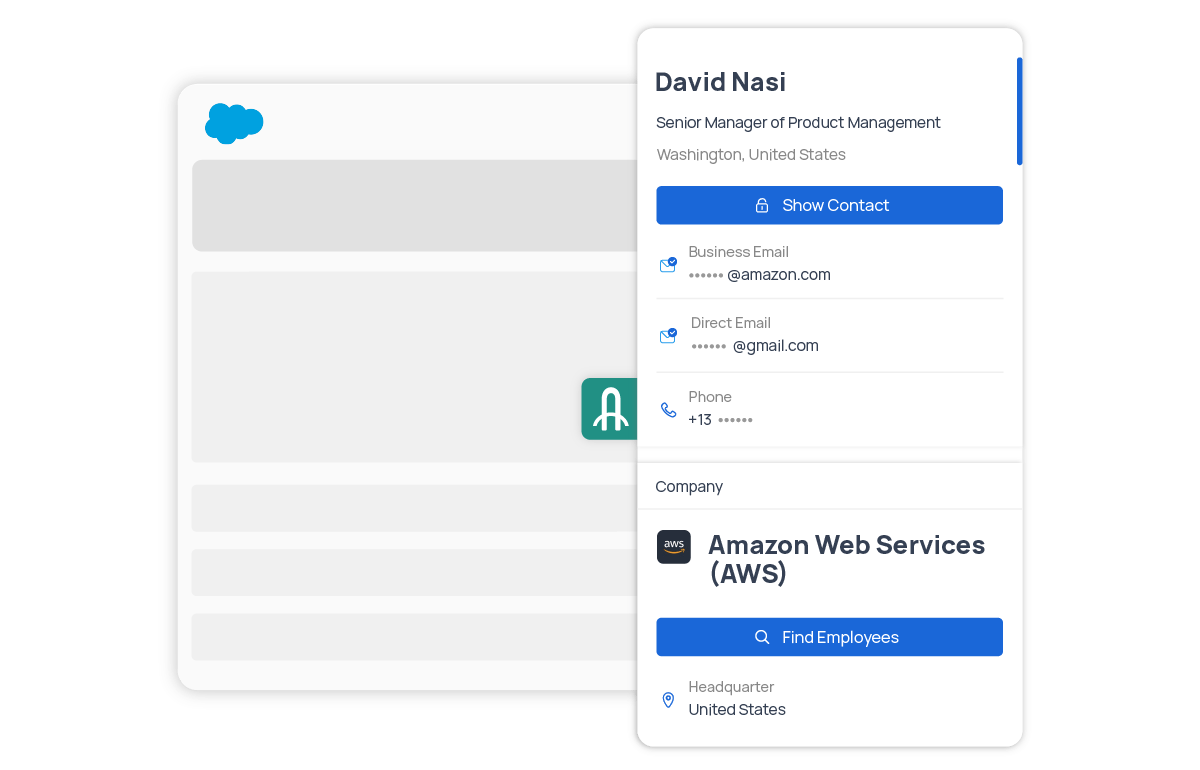Click the AWS company logo
The image size is (1200, 770).
pyautogui.click(x=674, y=547)
